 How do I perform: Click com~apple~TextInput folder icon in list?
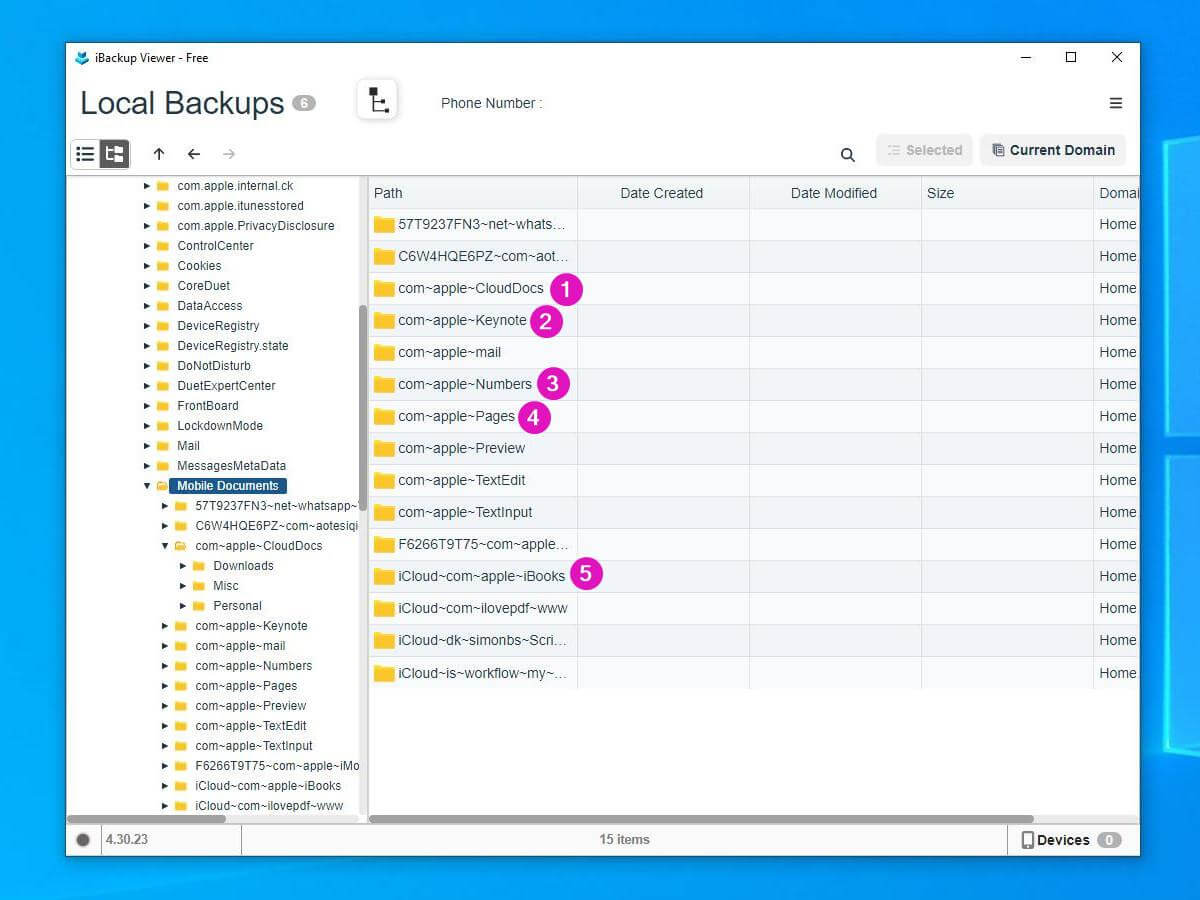tap(384, 512)
